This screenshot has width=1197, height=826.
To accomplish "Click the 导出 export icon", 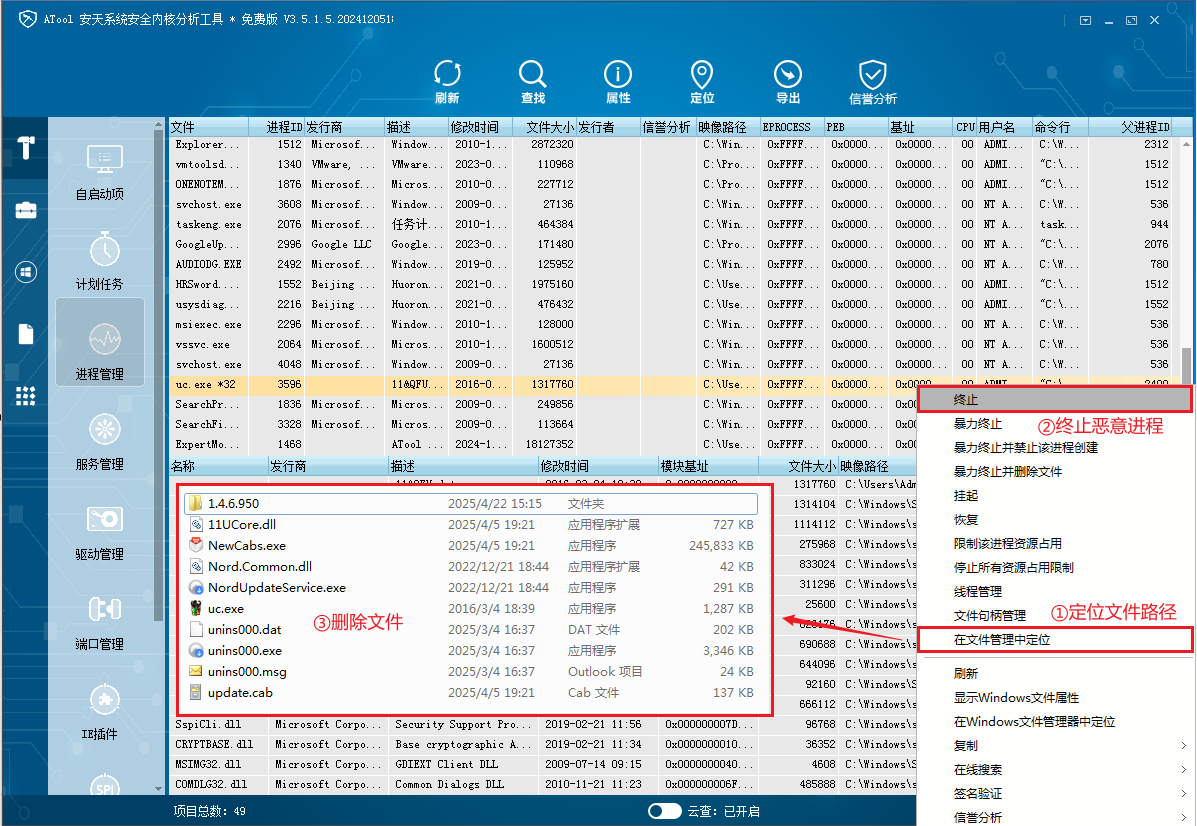I will click(788, 81).
